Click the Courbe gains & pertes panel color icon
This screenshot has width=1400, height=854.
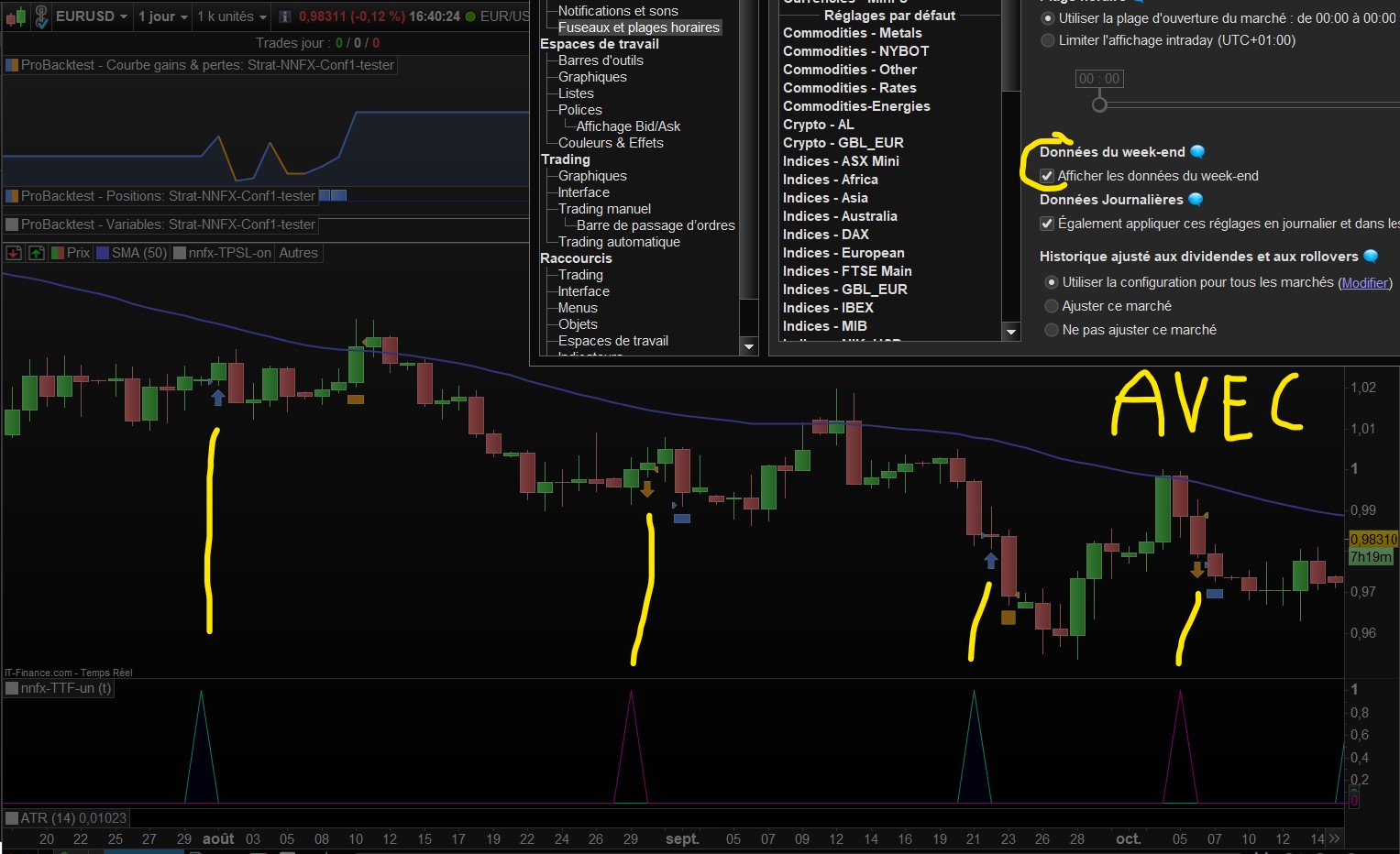pos(12,65)
